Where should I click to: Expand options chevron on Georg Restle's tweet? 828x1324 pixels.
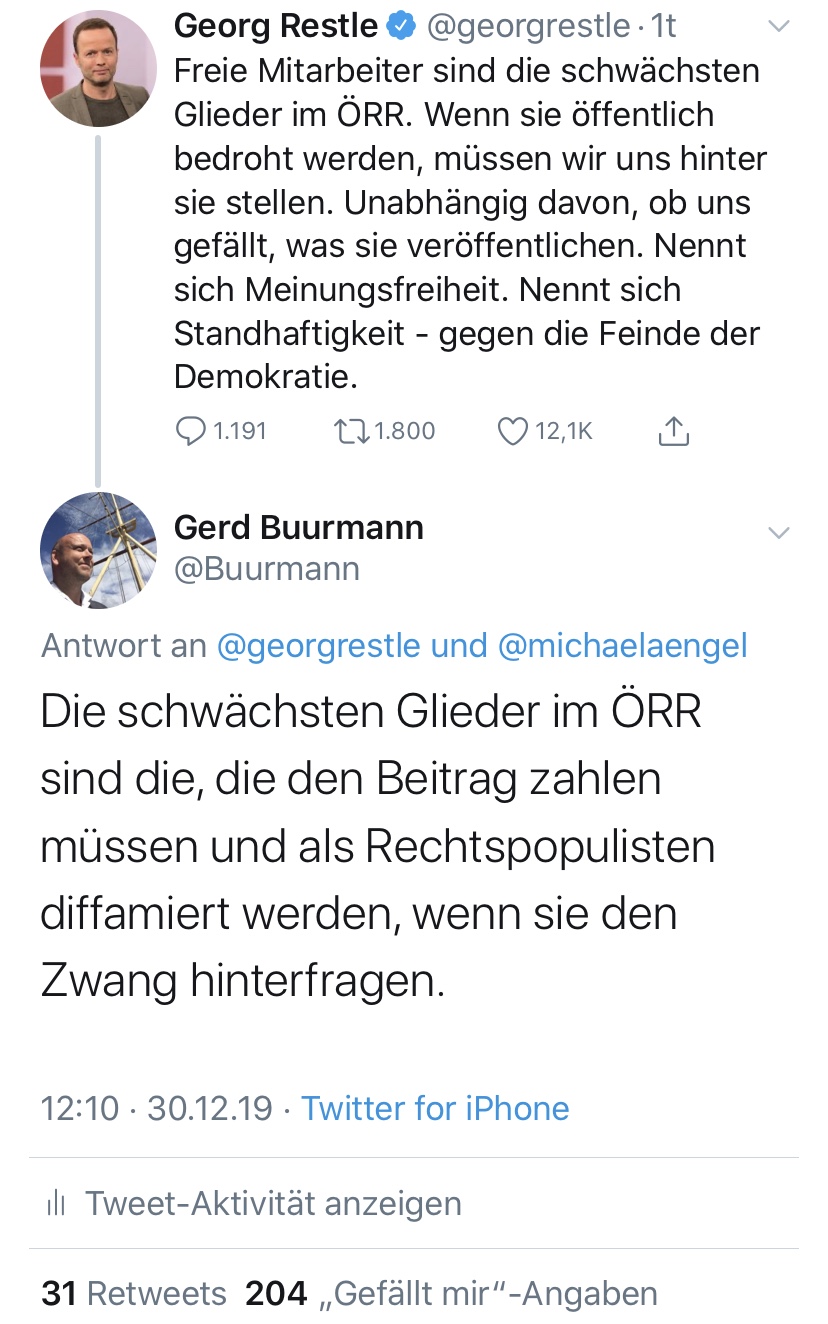coord(777,28)
